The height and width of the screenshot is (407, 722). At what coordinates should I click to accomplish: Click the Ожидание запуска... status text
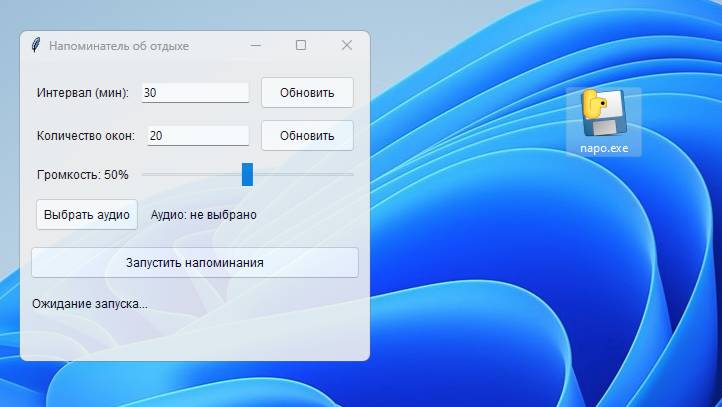coord(90,304)
